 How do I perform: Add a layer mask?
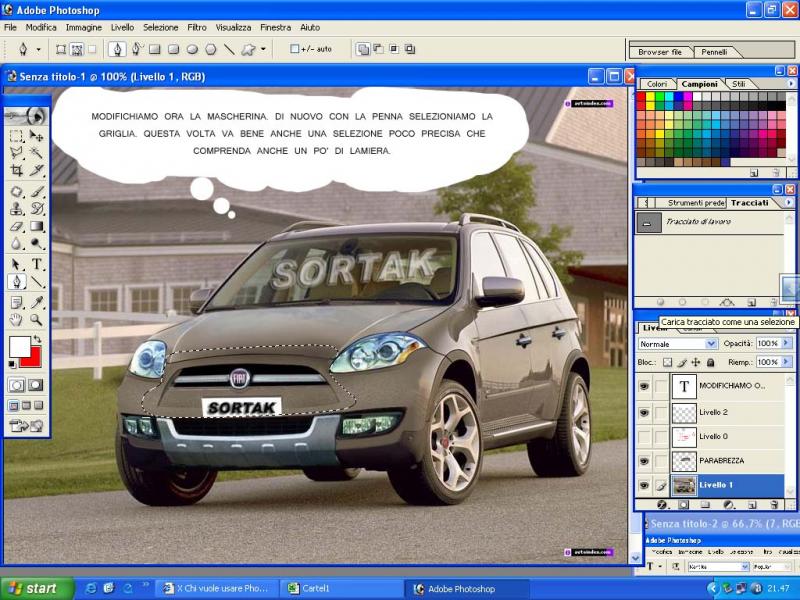point(684,505)
